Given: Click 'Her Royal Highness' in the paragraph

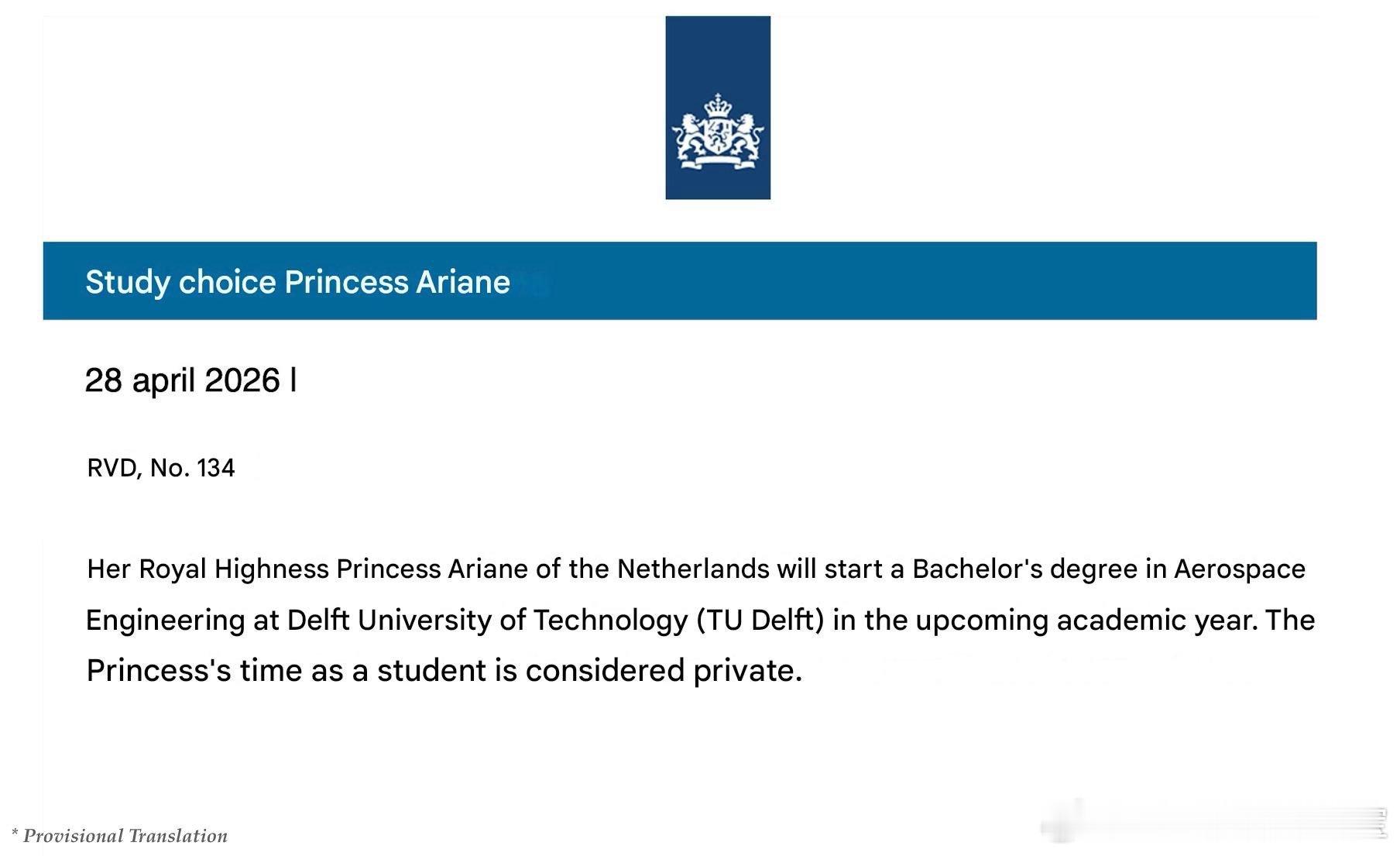Looking at the screenshot, I should click(x=208, y=569).
